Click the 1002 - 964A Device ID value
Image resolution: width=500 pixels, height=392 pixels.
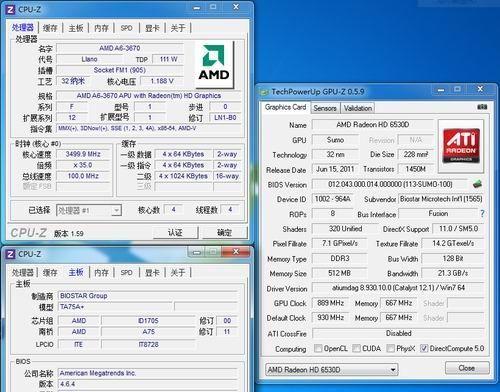point(332,199)
